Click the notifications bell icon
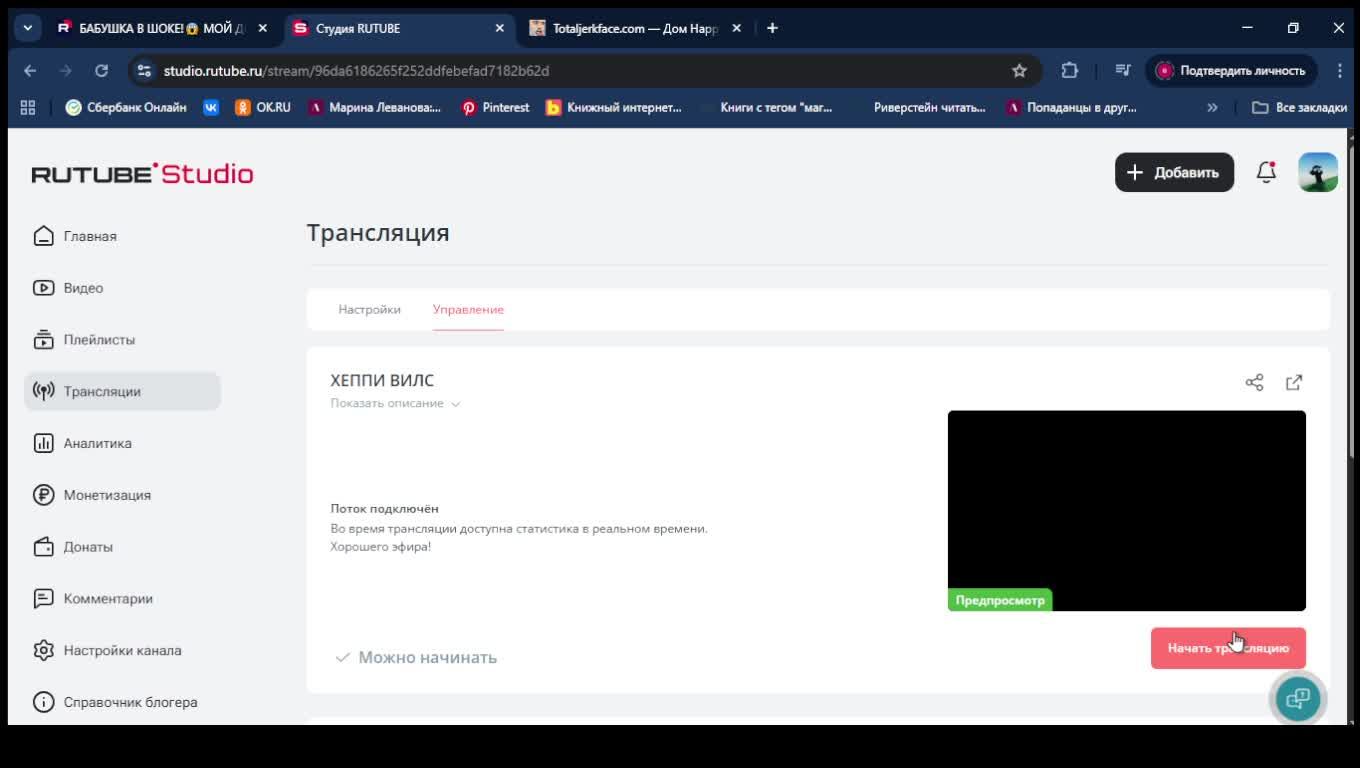 (x=1266, y=172)
